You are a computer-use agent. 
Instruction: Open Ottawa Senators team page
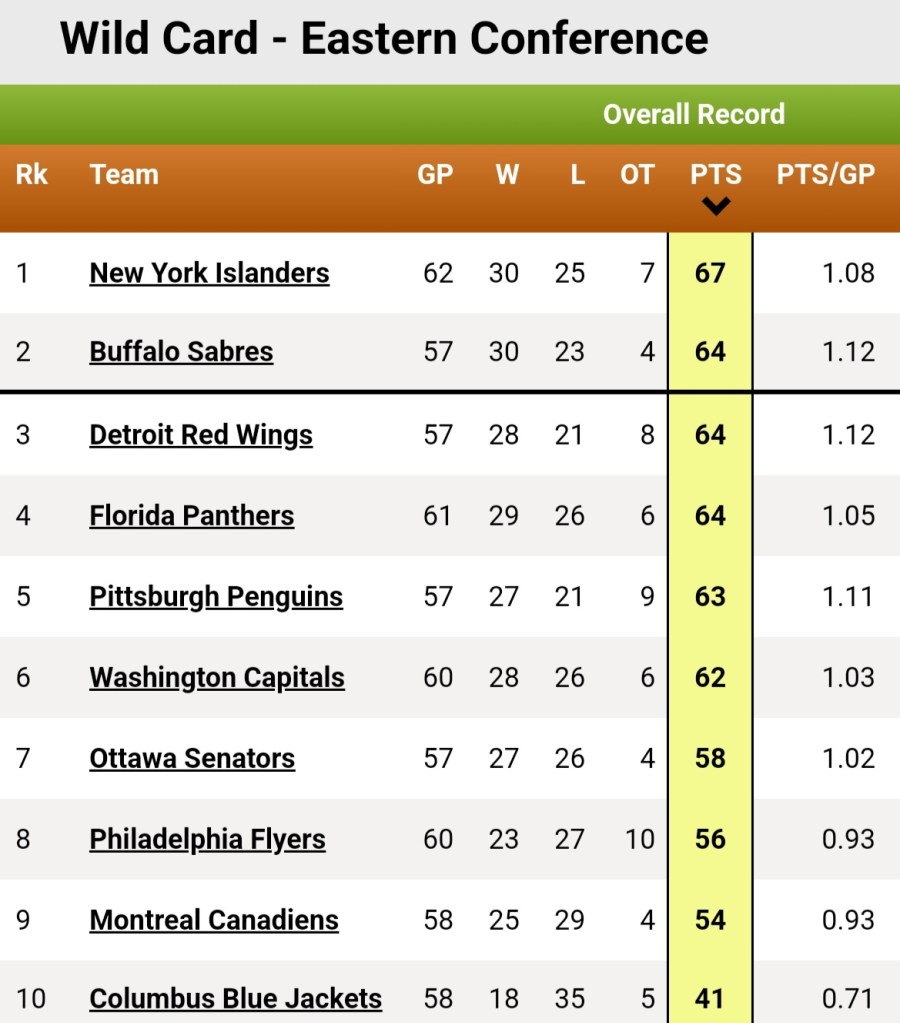tap(192, 758)
